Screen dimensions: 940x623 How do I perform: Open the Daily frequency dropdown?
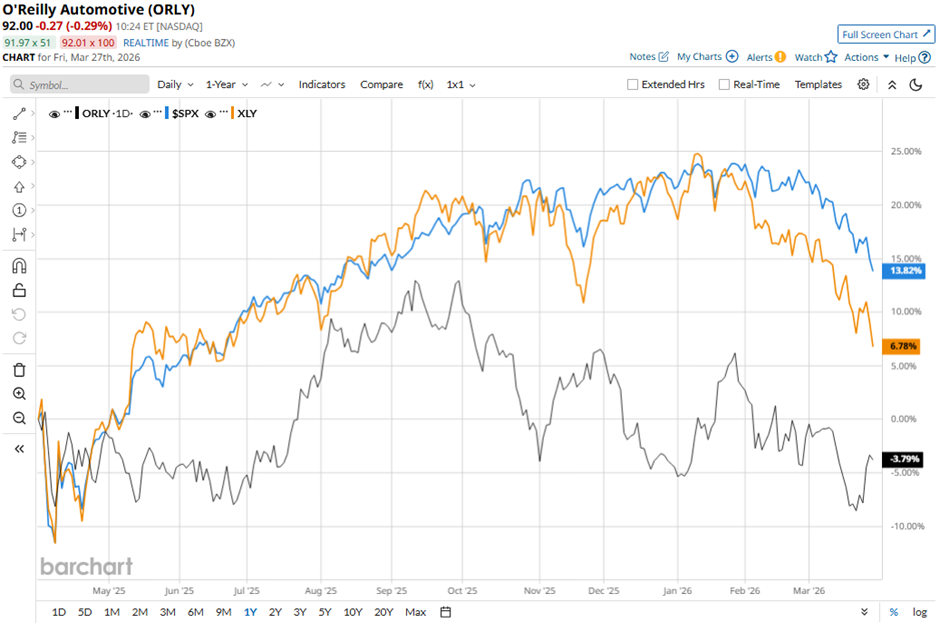point(175,85)
